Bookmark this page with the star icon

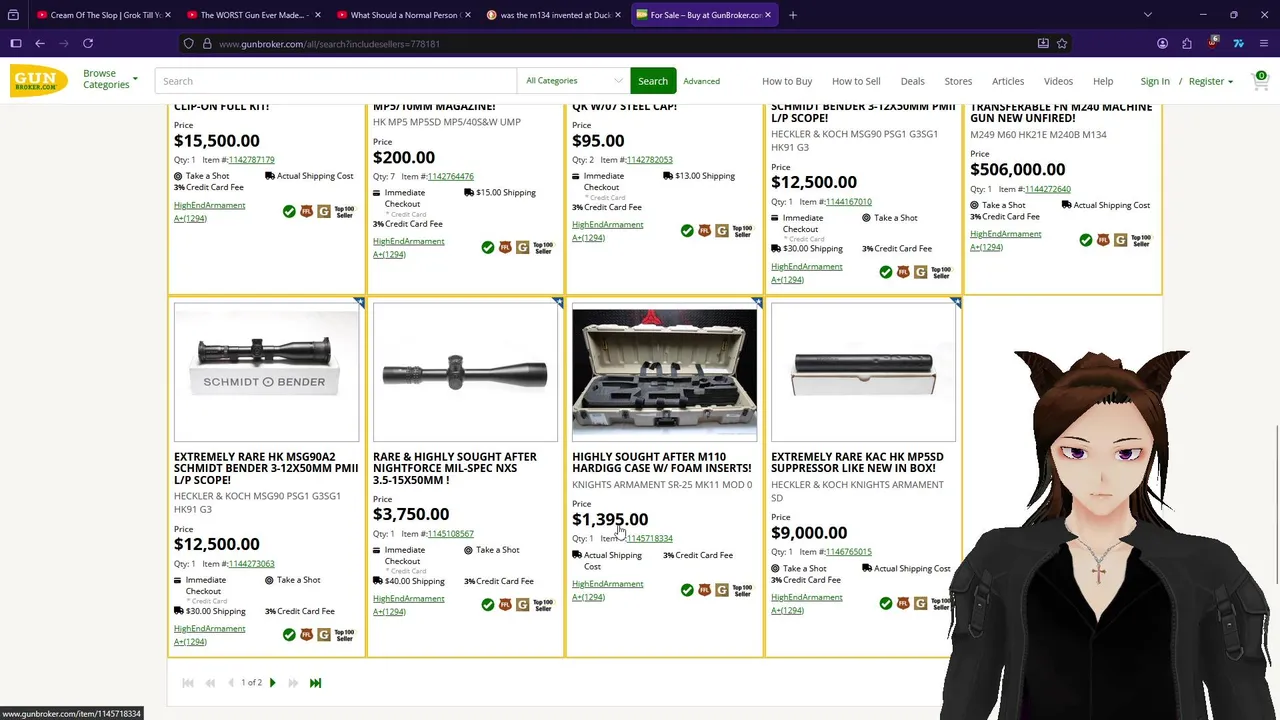(x=1062, y=44)
